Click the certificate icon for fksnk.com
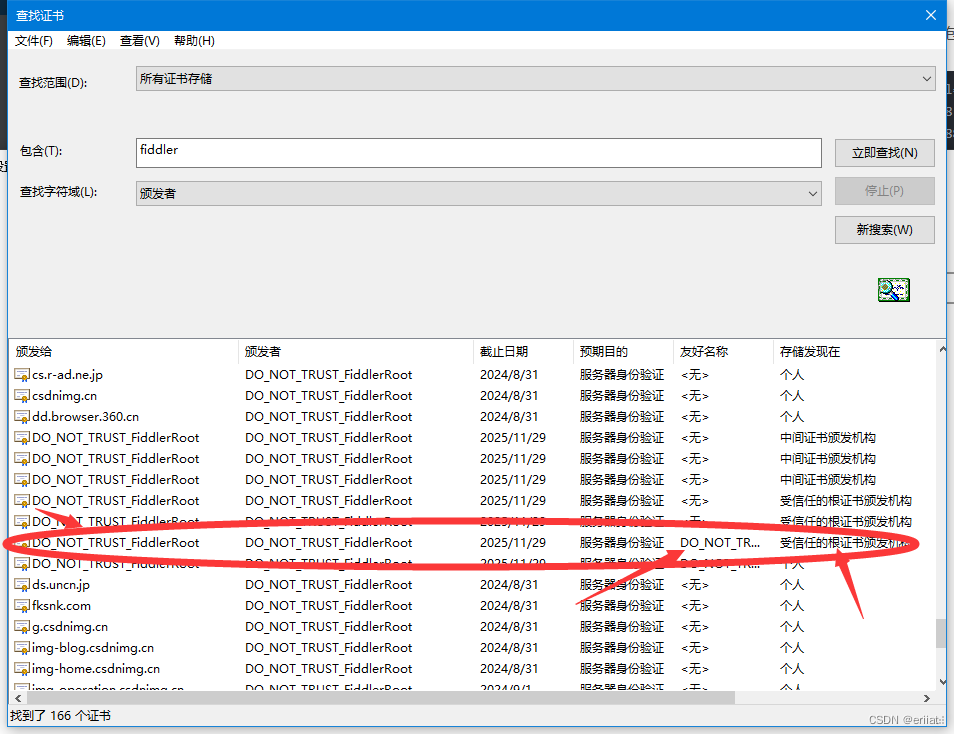The height and width of the screenshot is (734, 954). tap(22, 606)
